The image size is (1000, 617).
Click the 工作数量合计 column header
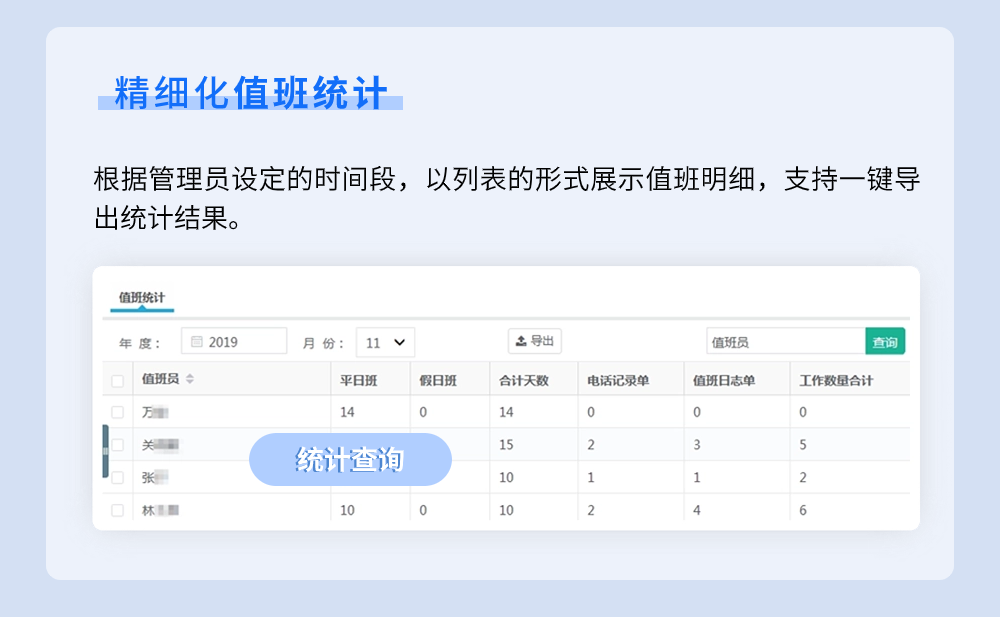click(x=836, y=380)
